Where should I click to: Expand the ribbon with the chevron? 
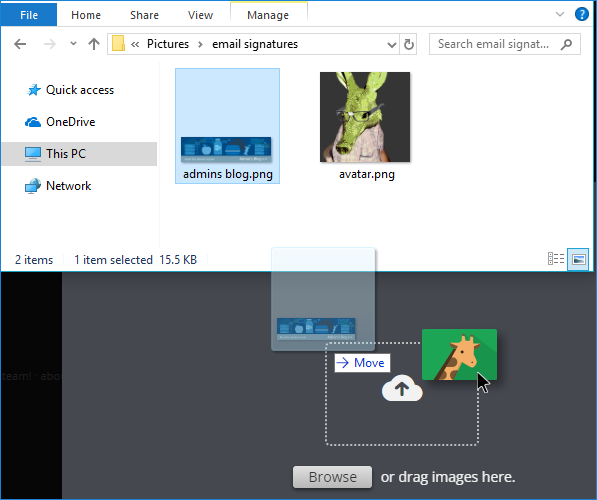pos(560,14)
